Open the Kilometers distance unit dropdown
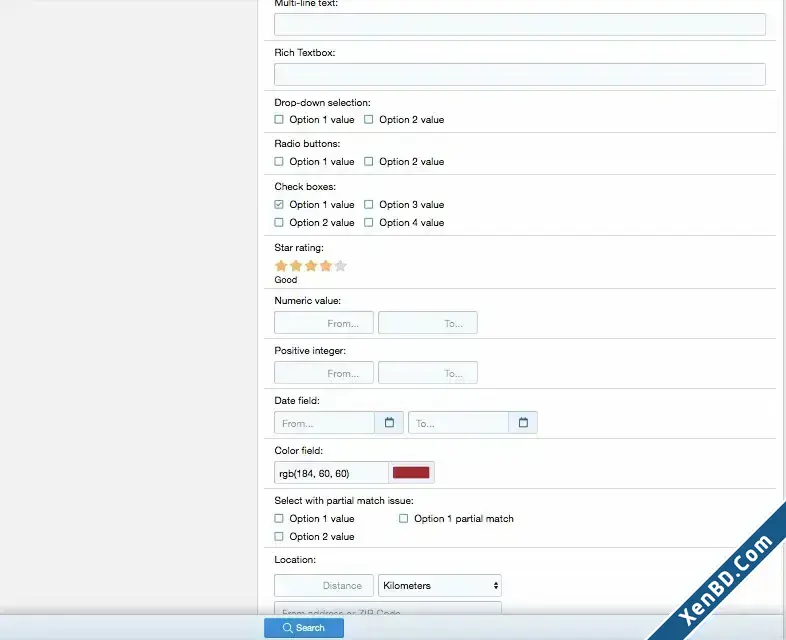786x640 pixels. [x=440, y=585]
